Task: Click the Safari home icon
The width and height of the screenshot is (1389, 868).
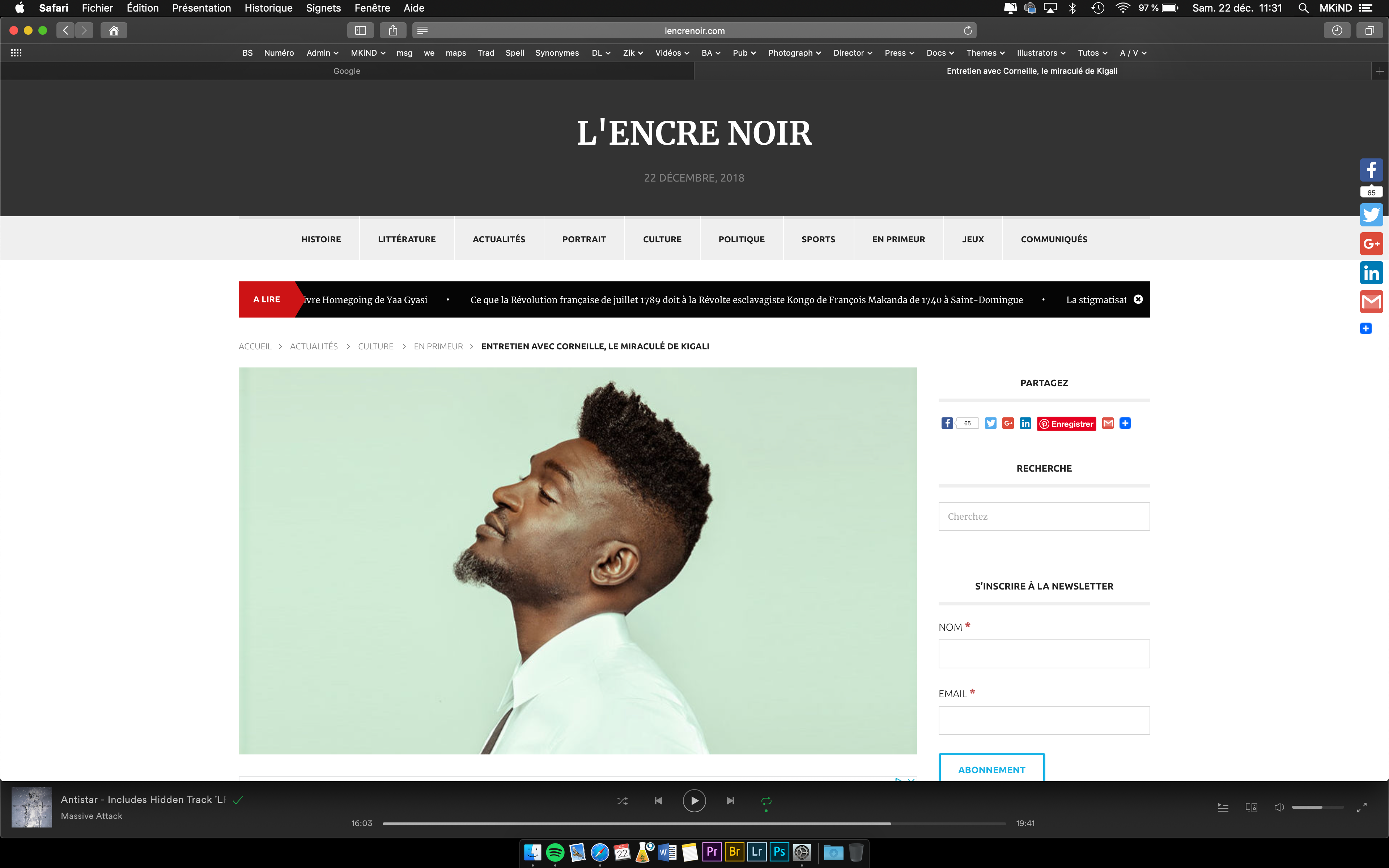Action: pyautogui.click(x=114, y=30)
